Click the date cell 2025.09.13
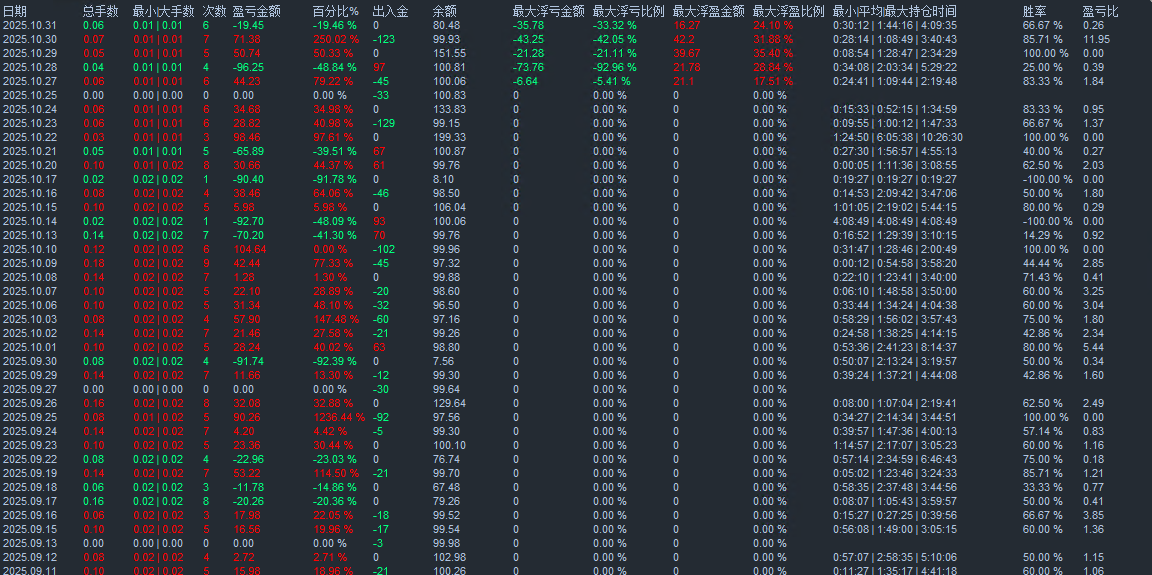The image size is (1152, 575). 30,543
